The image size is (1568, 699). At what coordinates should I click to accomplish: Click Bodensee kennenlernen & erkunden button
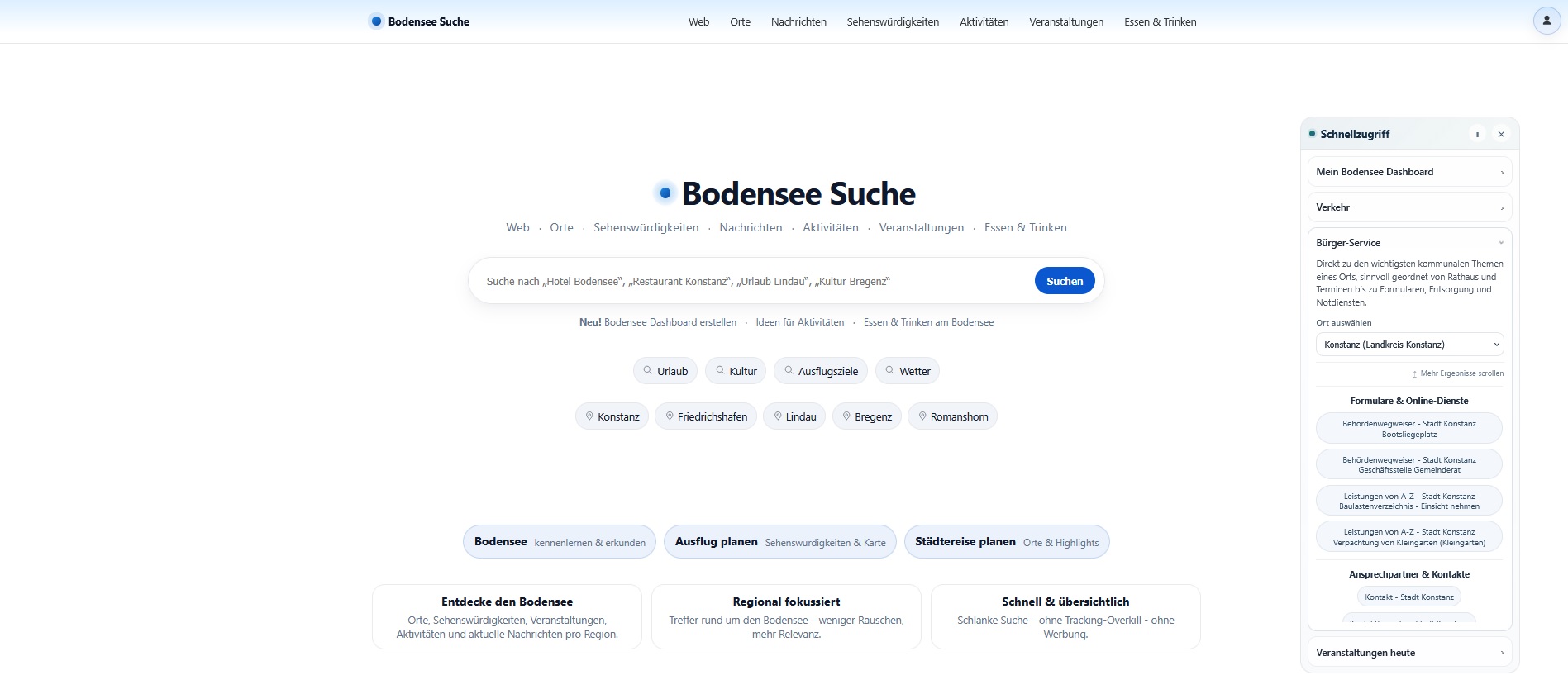click(560, 542)
